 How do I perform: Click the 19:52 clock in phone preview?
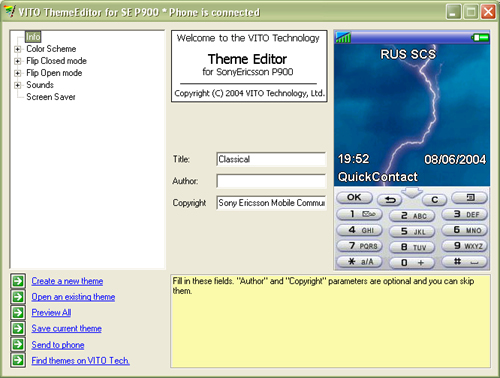coord(354,159)
